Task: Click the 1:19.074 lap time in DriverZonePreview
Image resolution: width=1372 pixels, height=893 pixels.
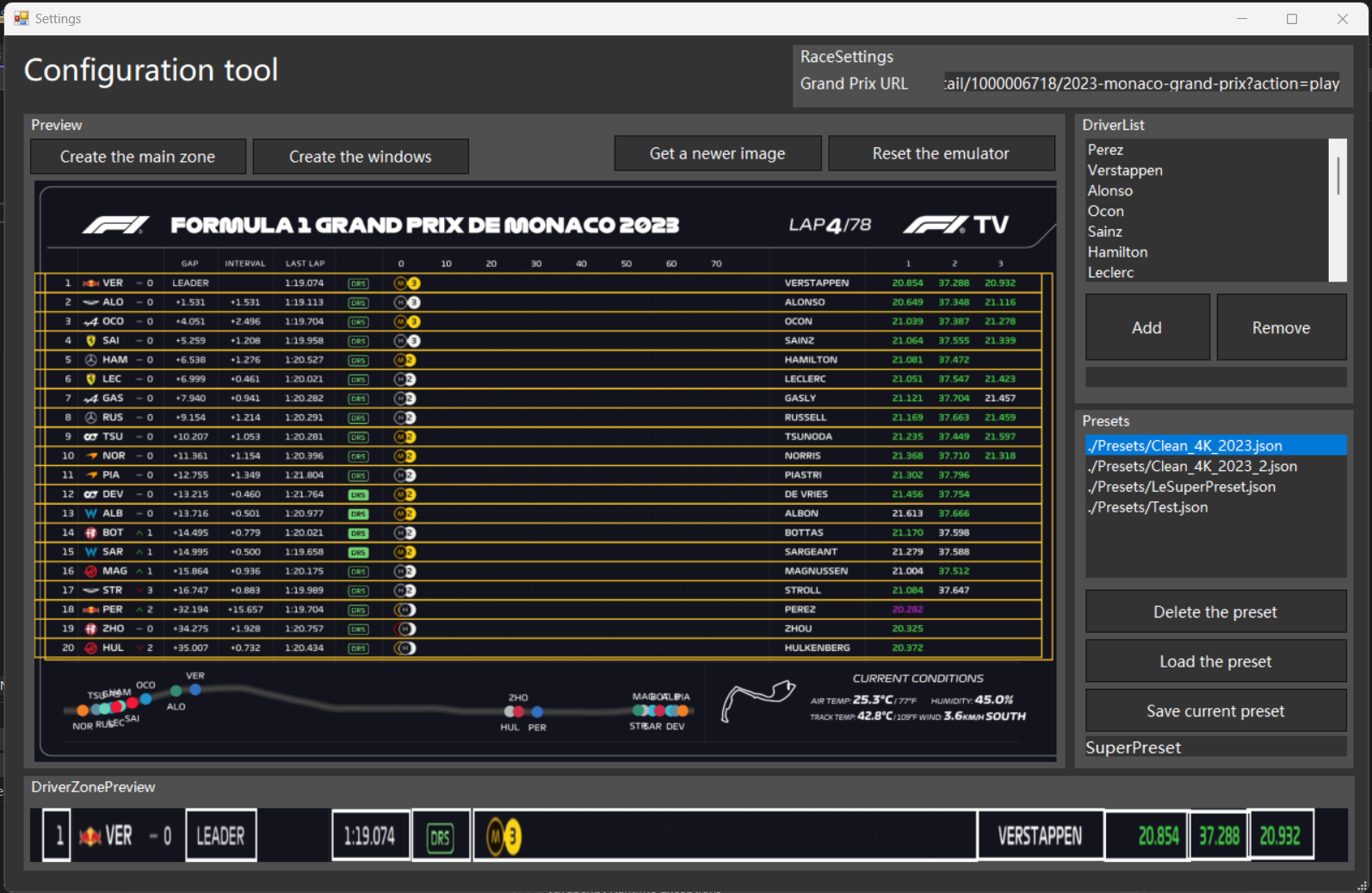Action: (370, 835)
